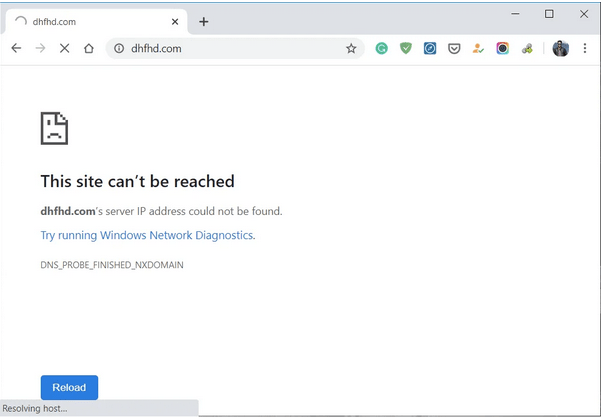Click the blue compass extension icon
This screenshot has height=419, width=603.
coord(430,48)
